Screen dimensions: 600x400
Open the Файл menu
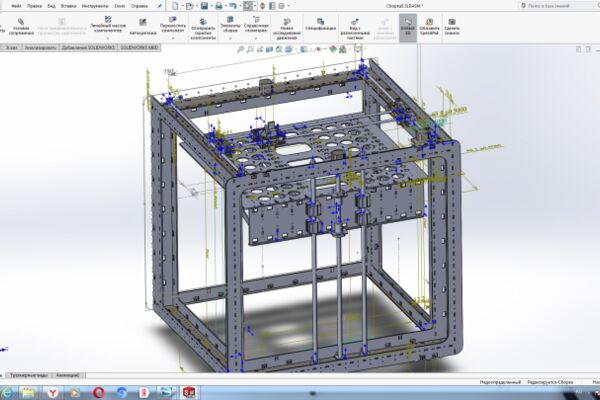pyautogui.click(x=16, y=6)
